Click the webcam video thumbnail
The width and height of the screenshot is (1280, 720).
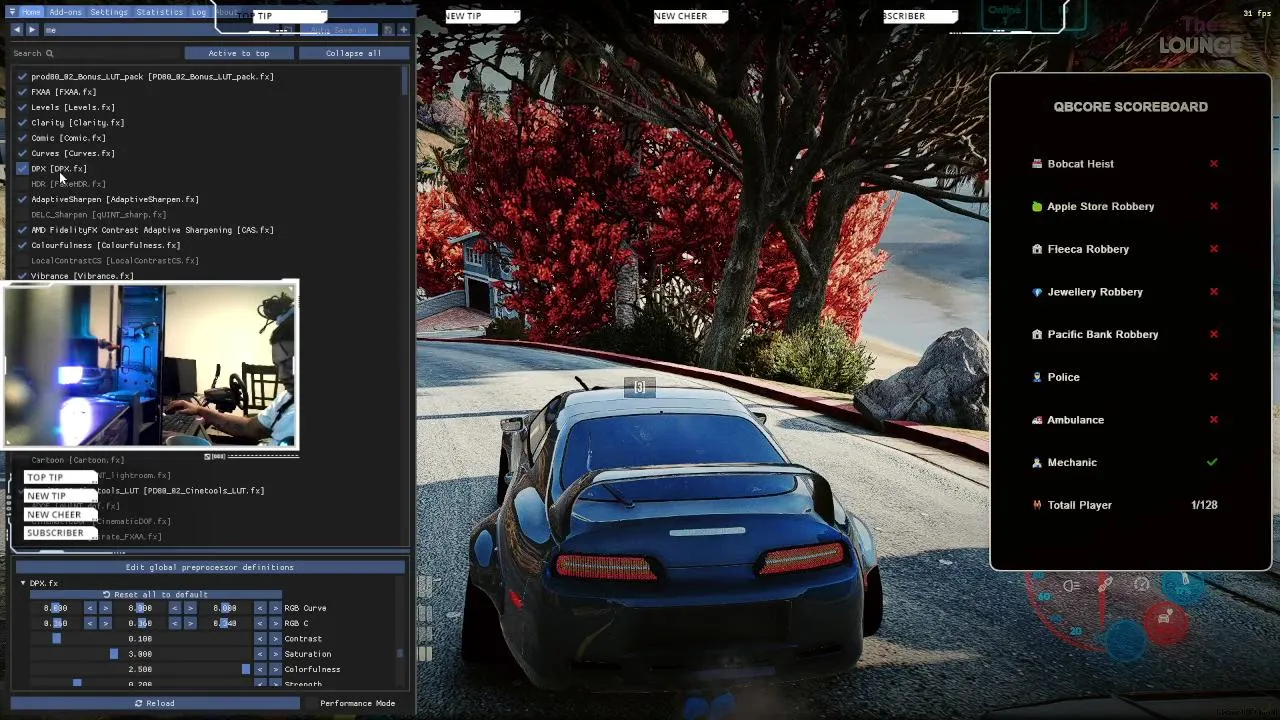tap(150, 365)
